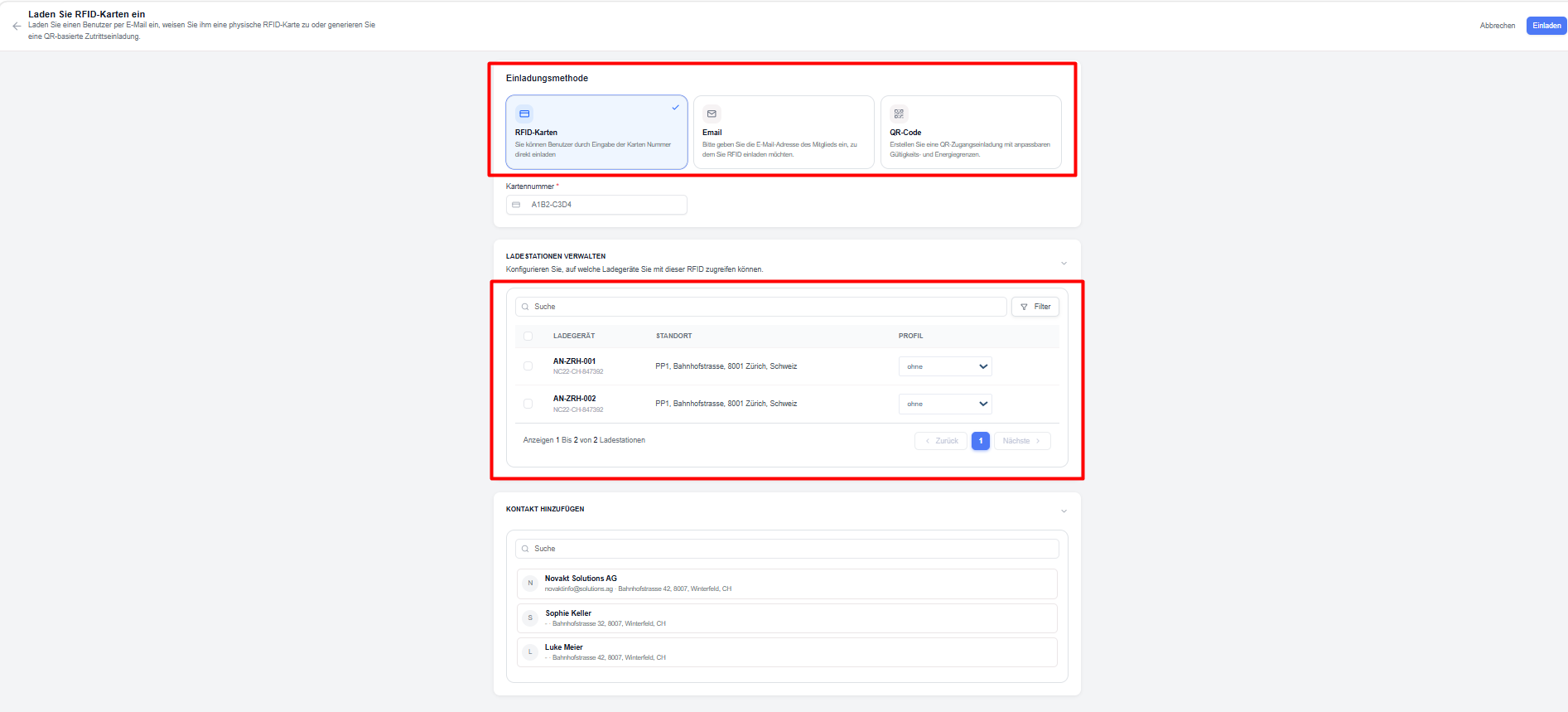This screenshot has width=1568, height=712.
Task: Click AN-ZRH-001 device name
Action: coord(574,361)
